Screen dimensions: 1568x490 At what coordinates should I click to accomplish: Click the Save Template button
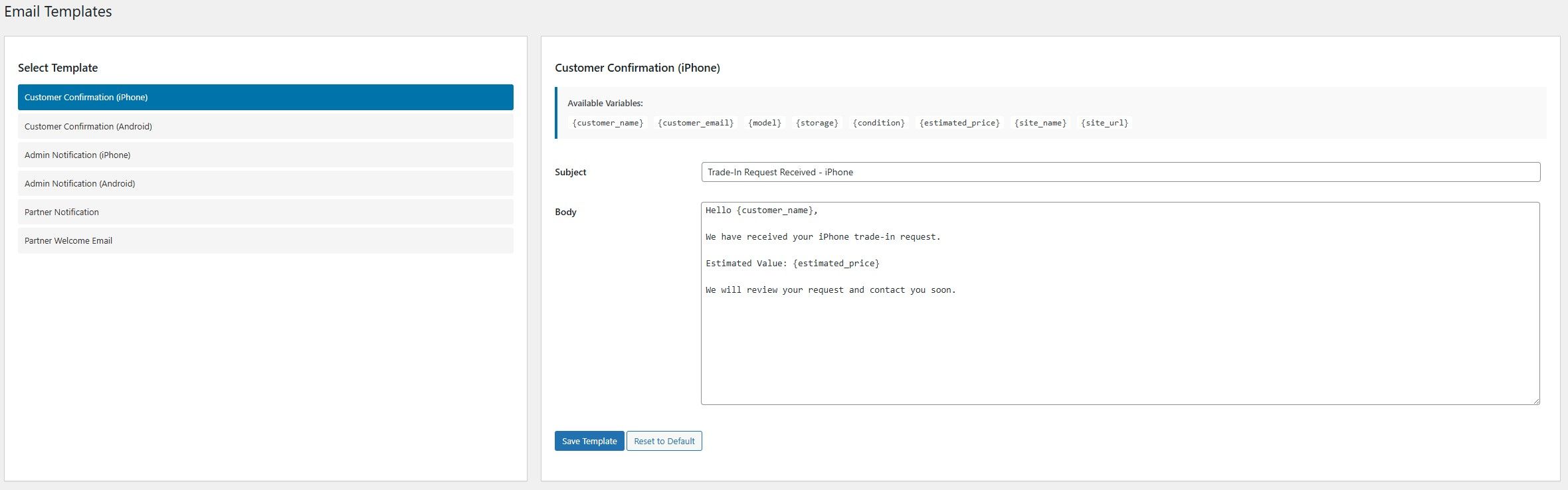click(x=589, y=441)
